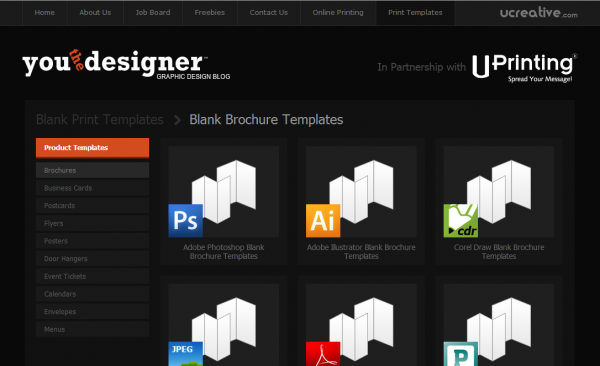Click the You the Designer logo
This screenshot has height=366, width=600.
click(x=126, y=64)
